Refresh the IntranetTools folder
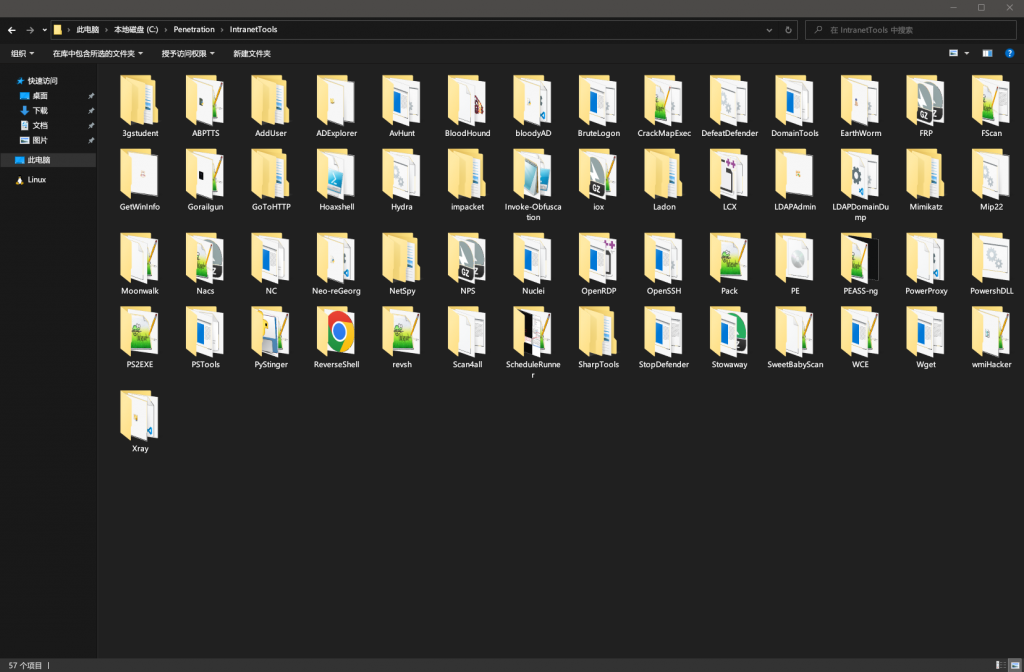1024x672 pixels. (788, 30)
